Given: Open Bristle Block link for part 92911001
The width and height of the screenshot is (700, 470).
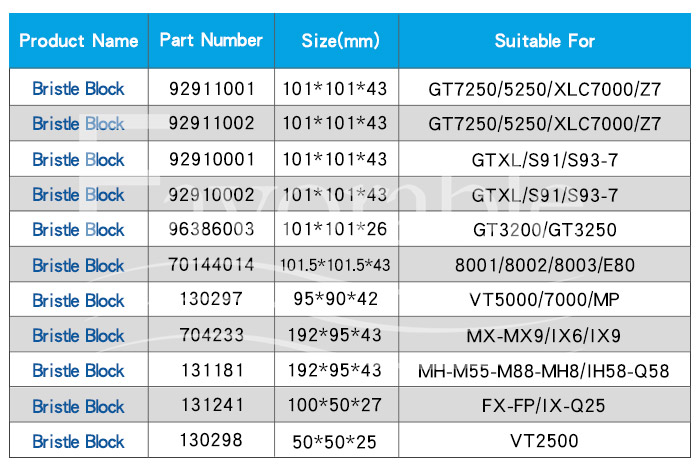Looking at the screenshot, I should coord(78,88).
